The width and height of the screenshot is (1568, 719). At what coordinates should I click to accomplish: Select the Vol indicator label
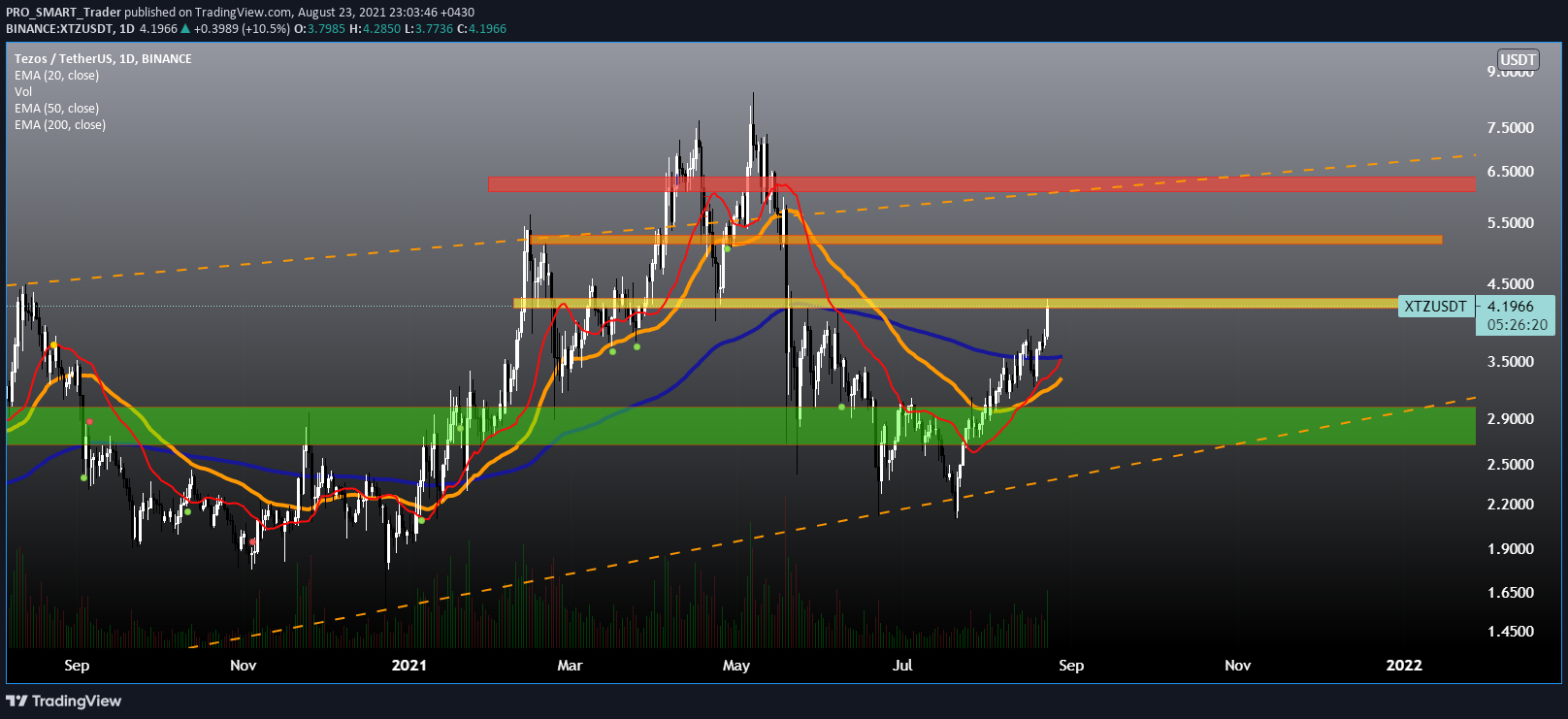[x=23, y=92]
